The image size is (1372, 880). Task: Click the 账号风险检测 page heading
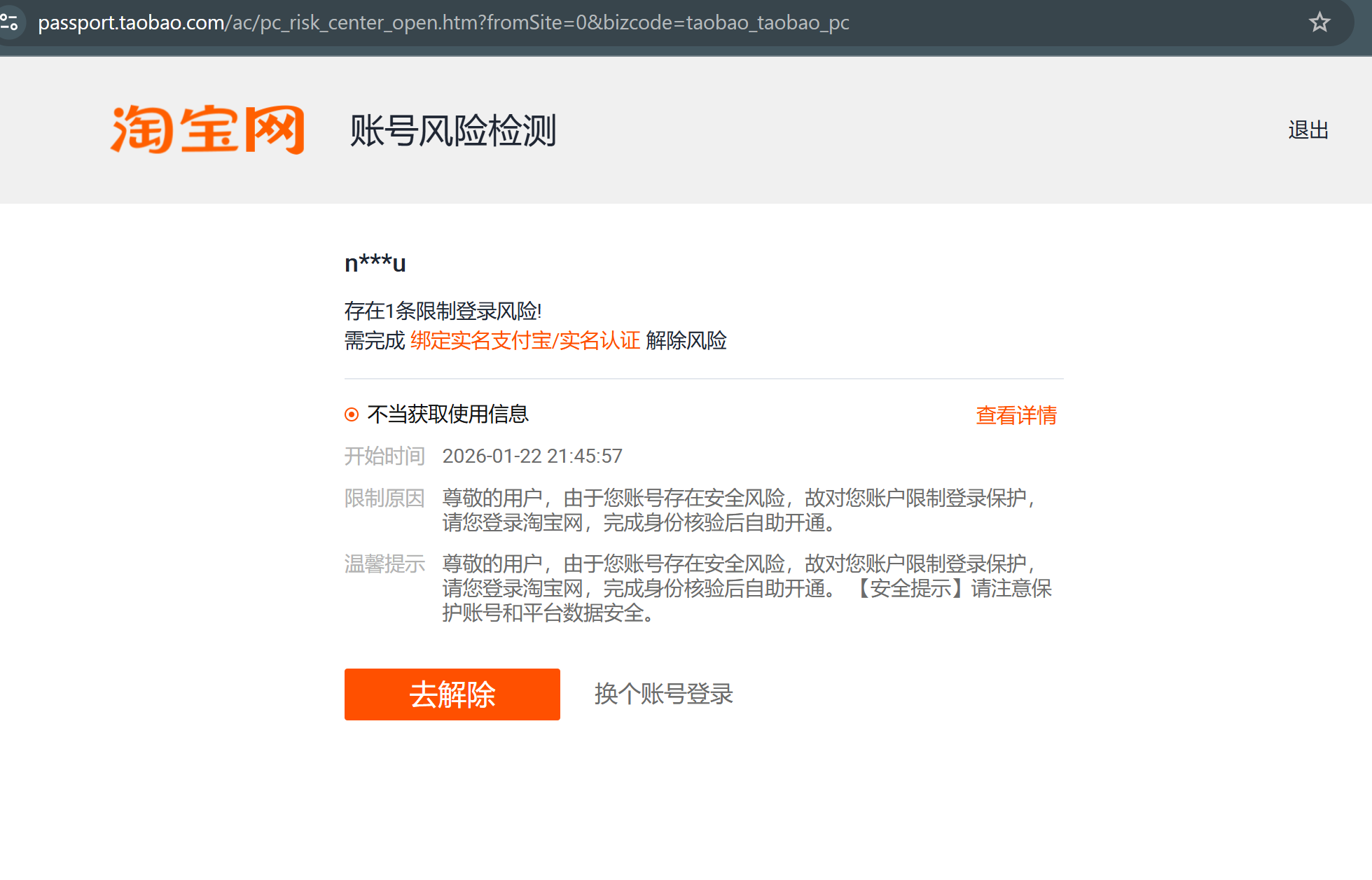pos(453,131)
